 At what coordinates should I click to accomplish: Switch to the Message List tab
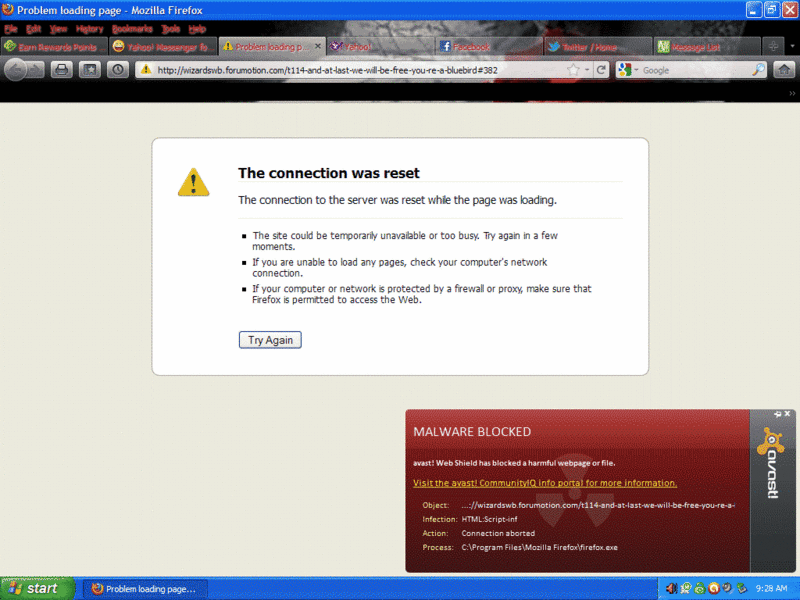[707, 46]
